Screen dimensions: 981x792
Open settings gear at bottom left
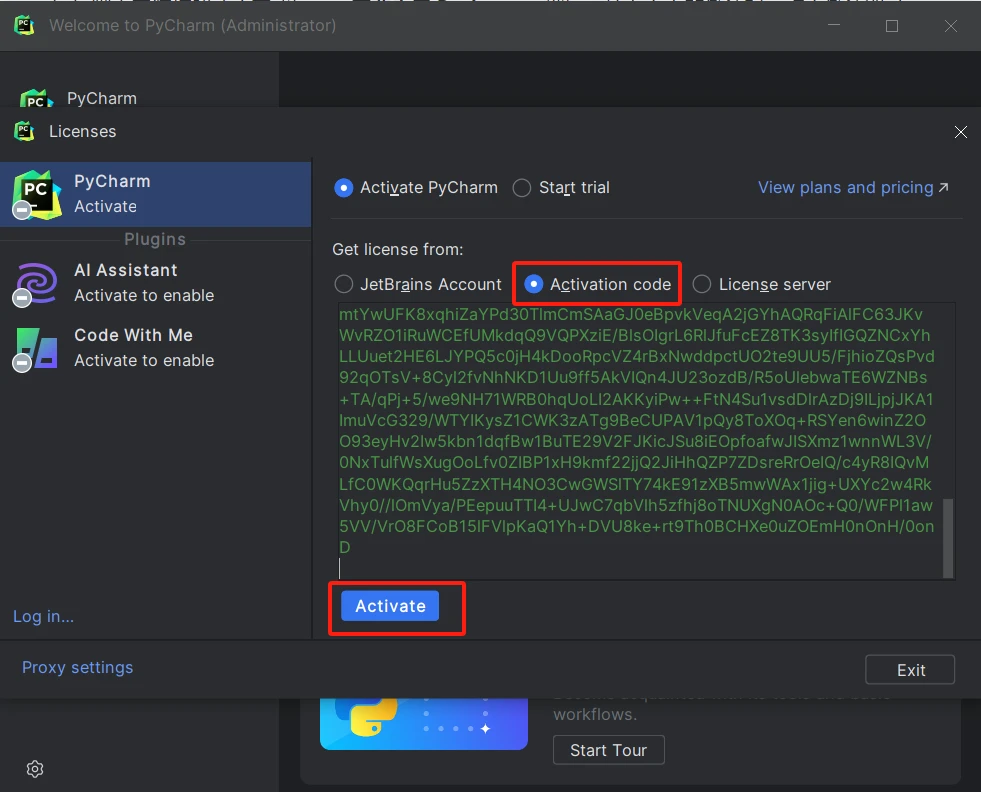coord(35,769)
